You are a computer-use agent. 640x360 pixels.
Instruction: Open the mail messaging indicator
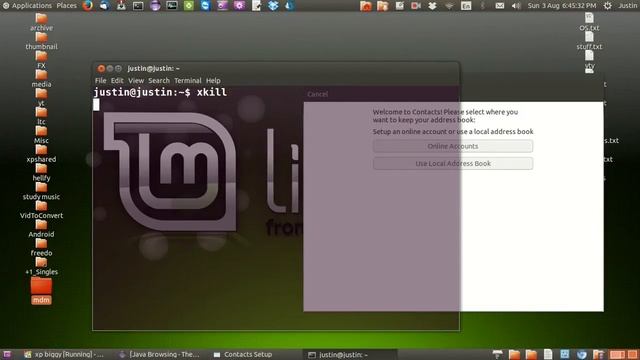500,6
